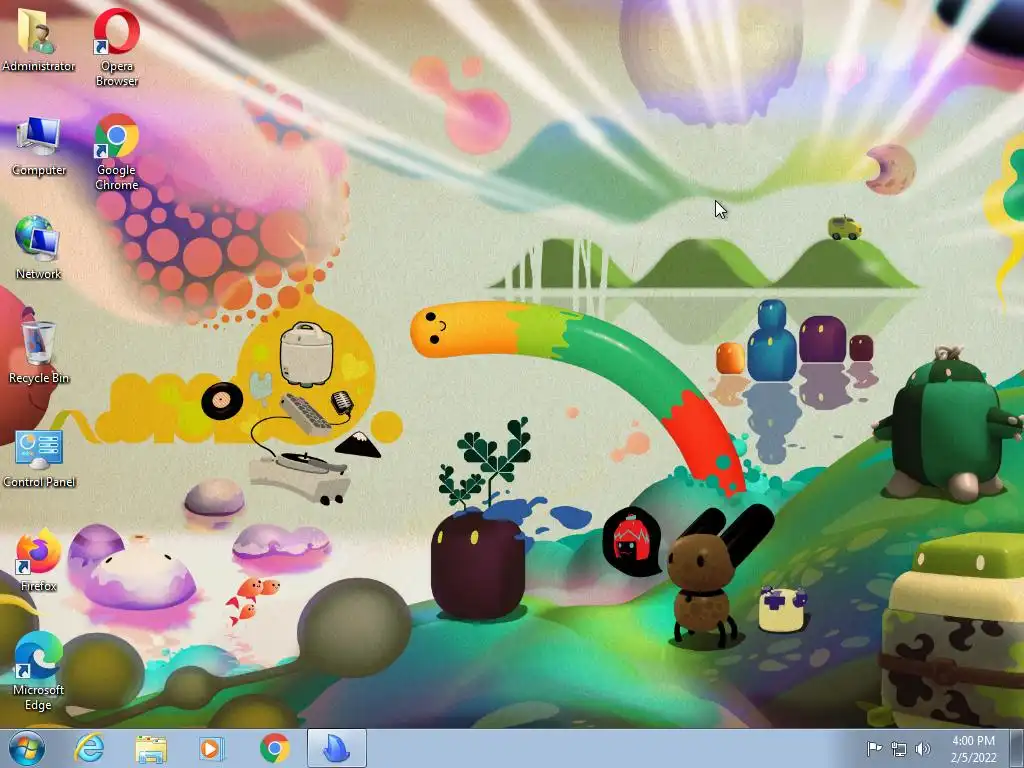This screenshot has width=1024, height=768.
Task: Select the Computer desktop icon
Action: click(x=38, y=146)
